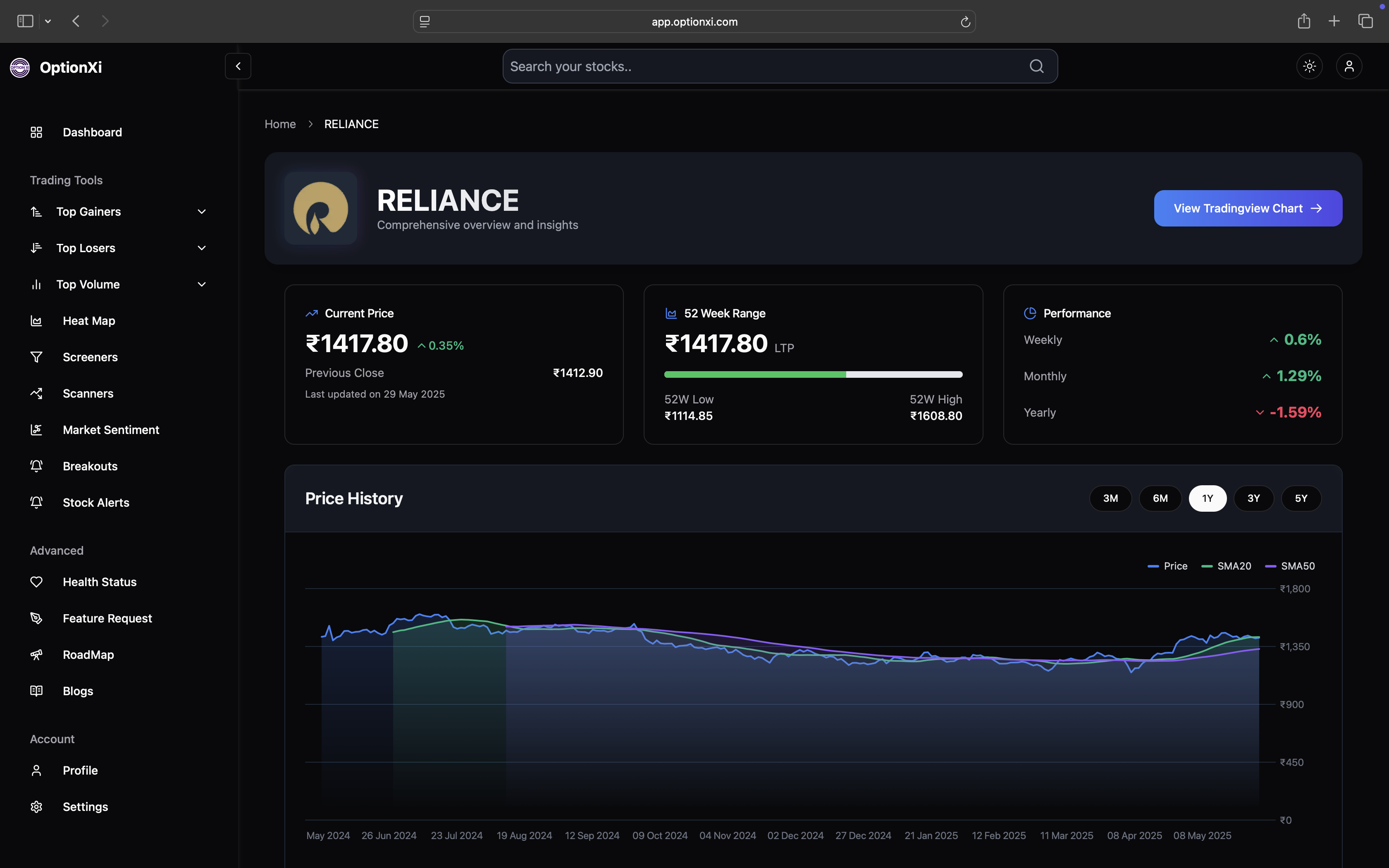Click the Heat Map sidebar icon
Screen dimensions: 1389x868
click(x=36, y=321)
